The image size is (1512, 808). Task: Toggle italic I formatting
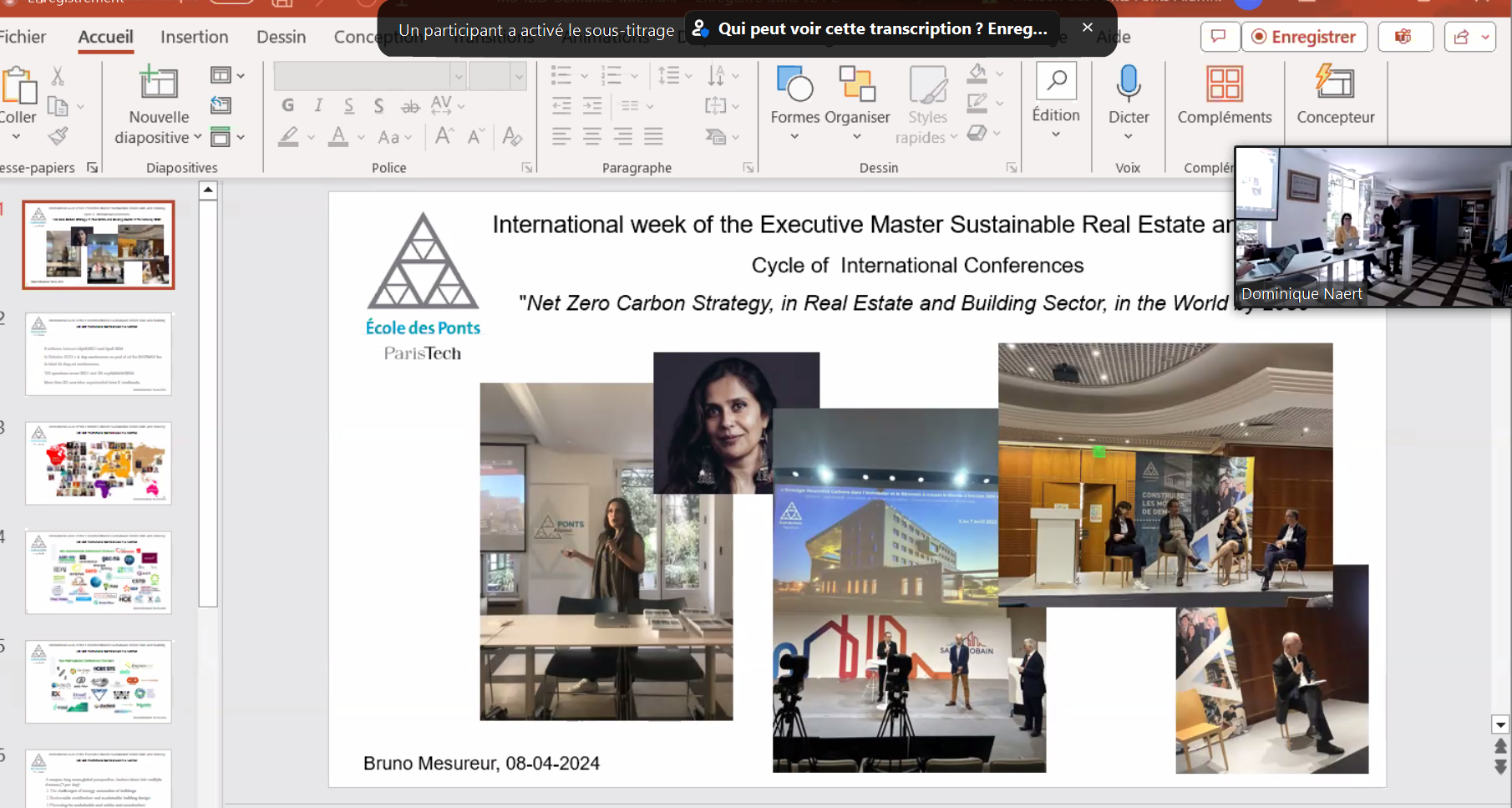318,105
